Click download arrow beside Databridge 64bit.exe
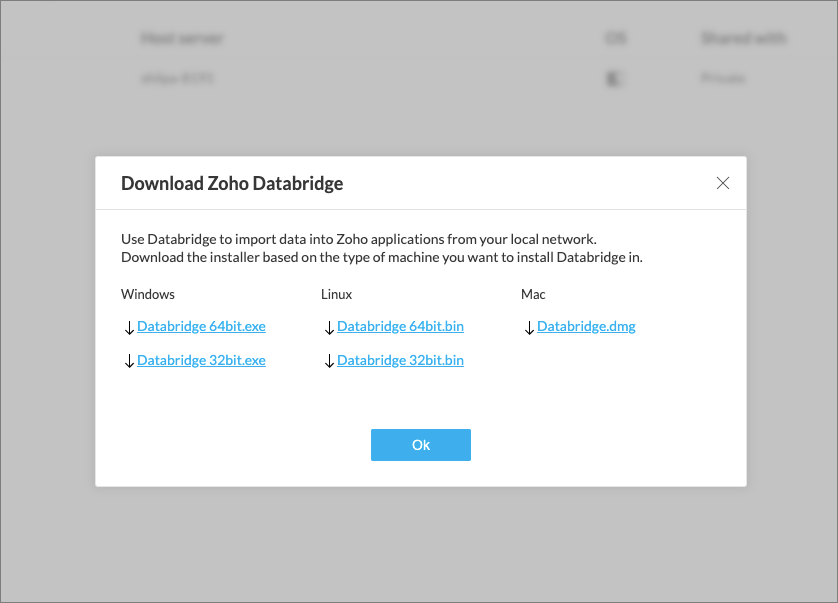Screen dimensions: 838x603 pyautogui.click(x=129, y=328)
